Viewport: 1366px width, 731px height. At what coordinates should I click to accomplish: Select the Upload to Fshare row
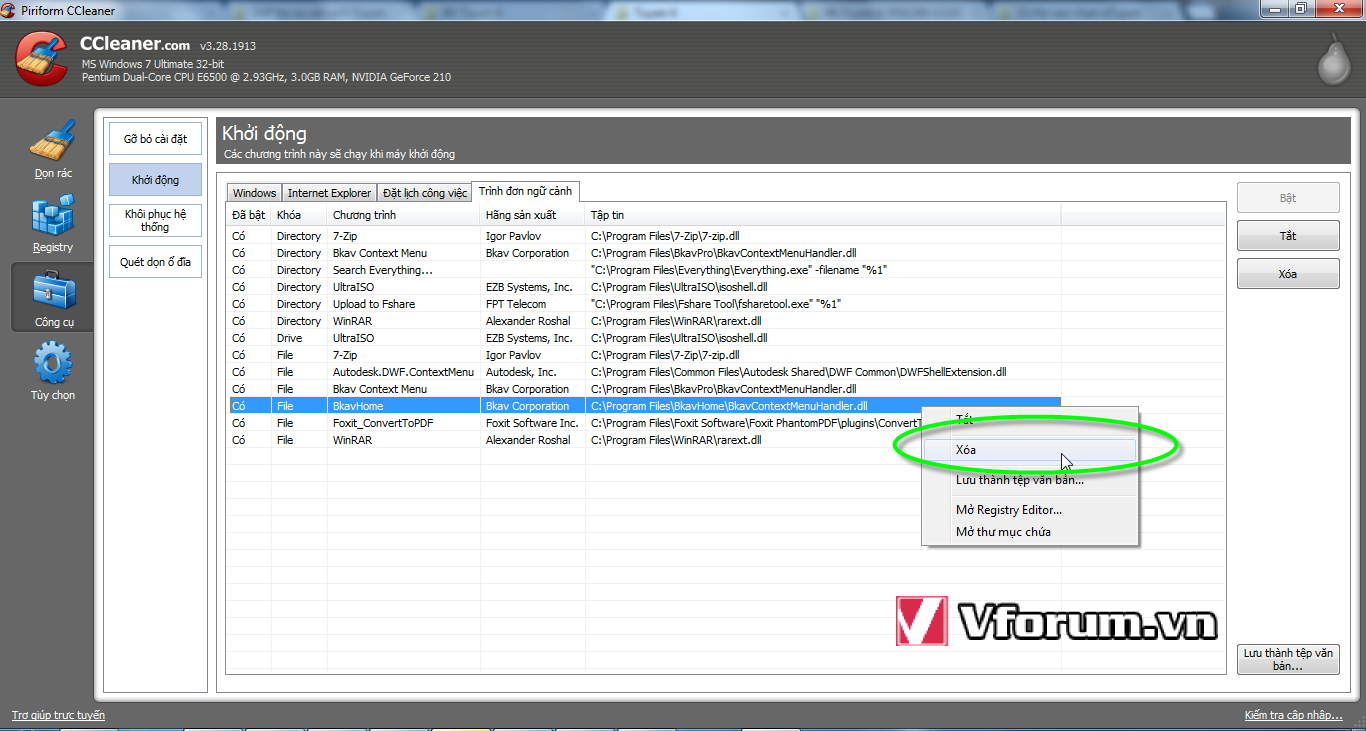pyautogui.click(x=644, y=304)
